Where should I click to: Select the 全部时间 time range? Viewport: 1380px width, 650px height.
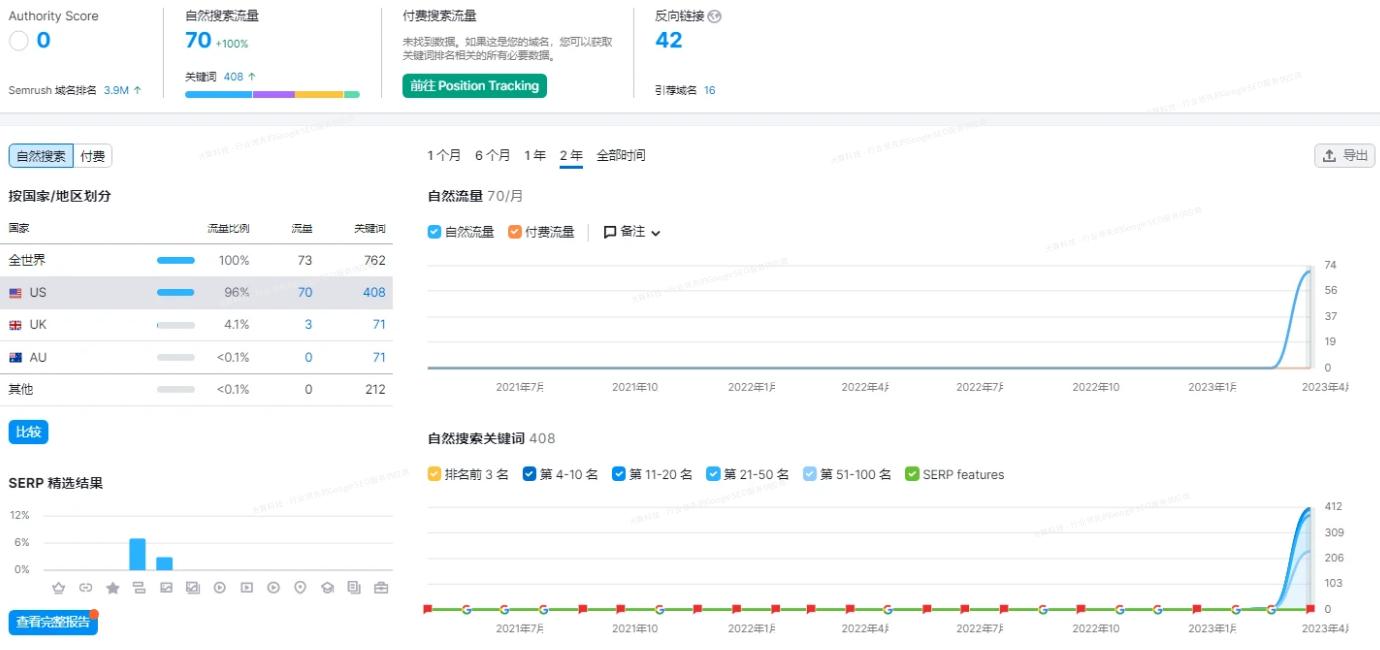pyautogui.click(x=620, y=155)
